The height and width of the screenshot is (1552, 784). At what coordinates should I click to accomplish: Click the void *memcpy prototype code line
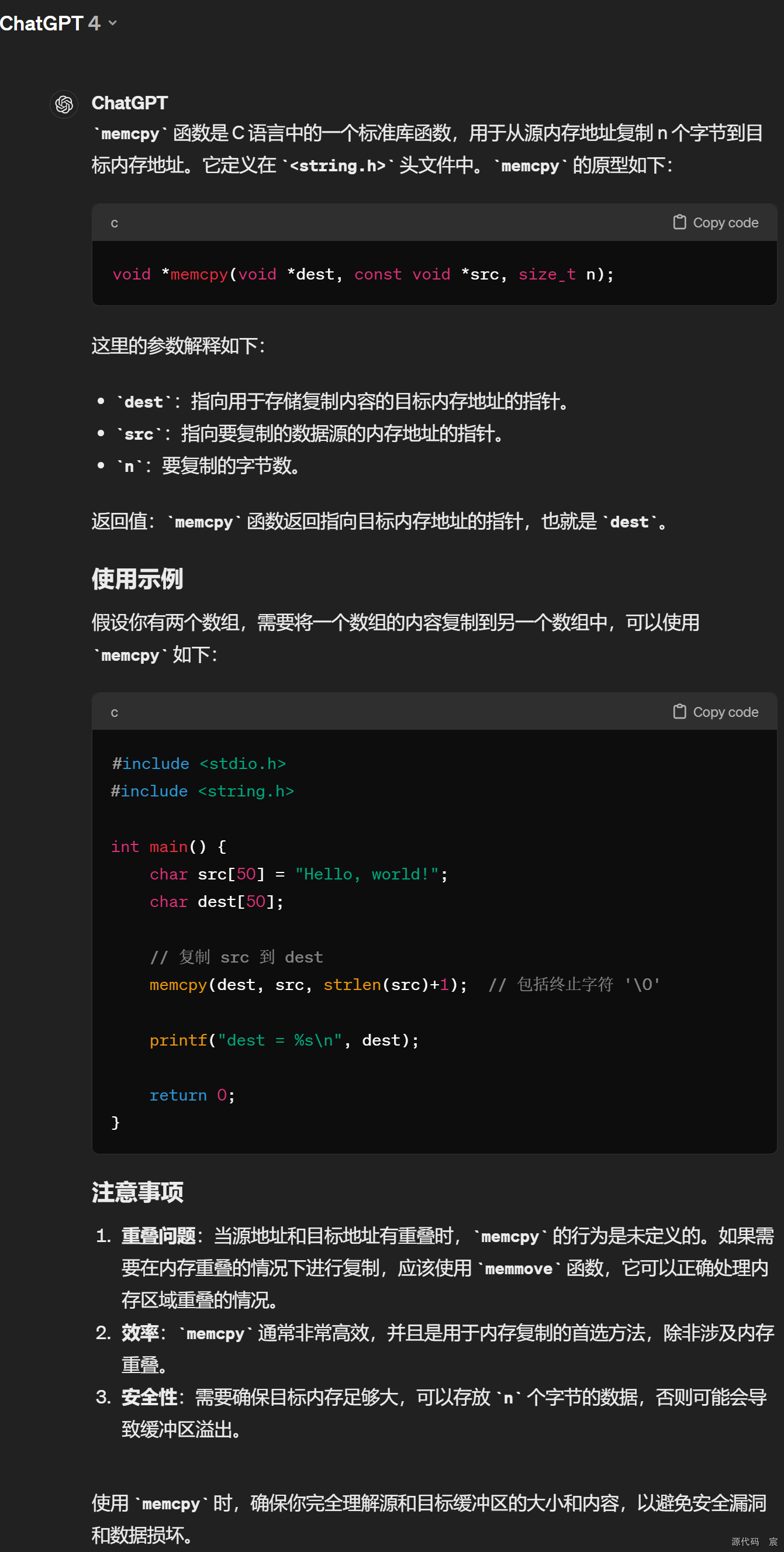pos(363,275)
